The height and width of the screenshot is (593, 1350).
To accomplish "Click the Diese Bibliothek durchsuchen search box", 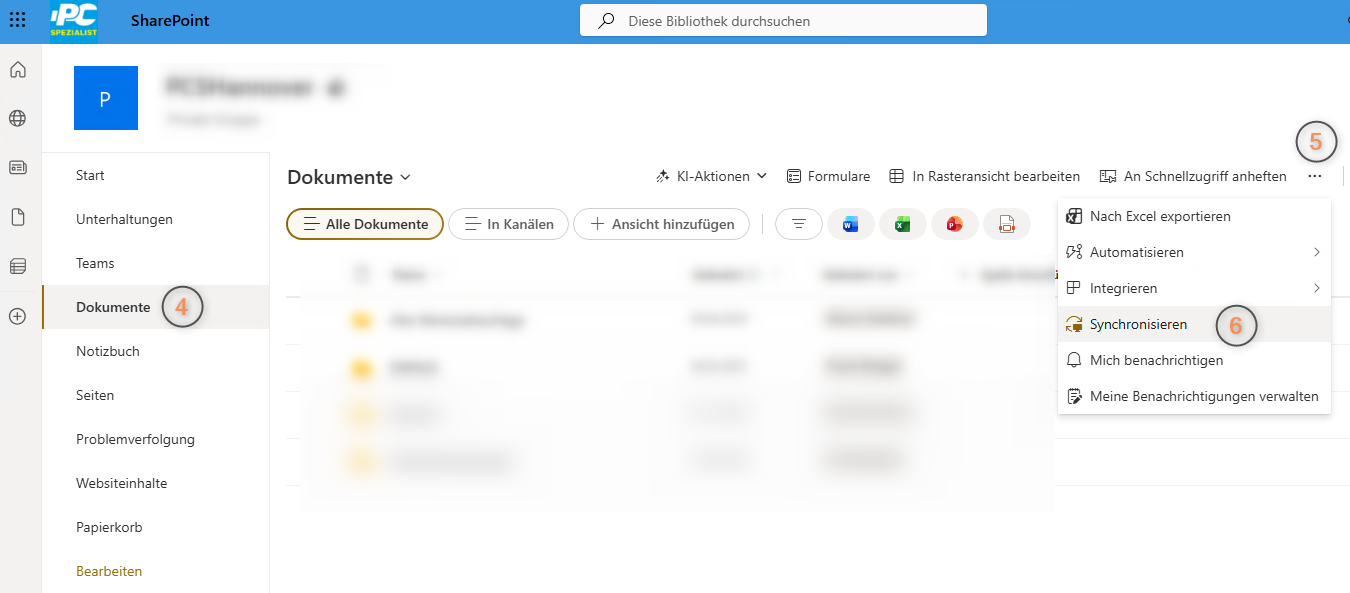I will point(783,21).
